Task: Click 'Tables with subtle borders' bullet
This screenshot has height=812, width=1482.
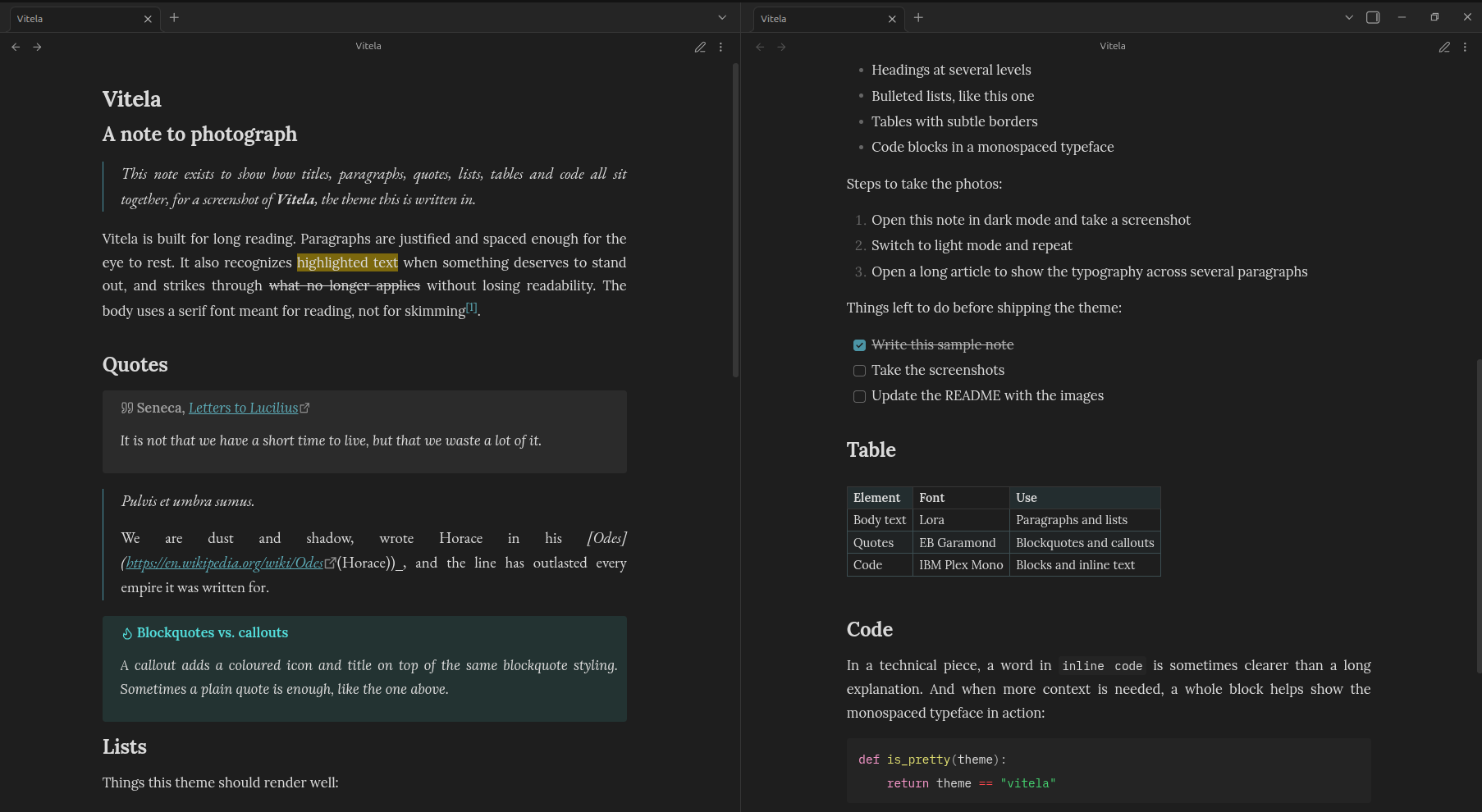Action: pos(954,121)
